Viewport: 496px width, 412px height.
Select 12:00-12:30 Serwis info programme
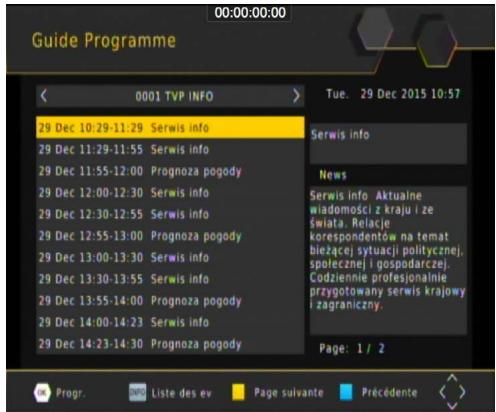click(x=170, y=192)
